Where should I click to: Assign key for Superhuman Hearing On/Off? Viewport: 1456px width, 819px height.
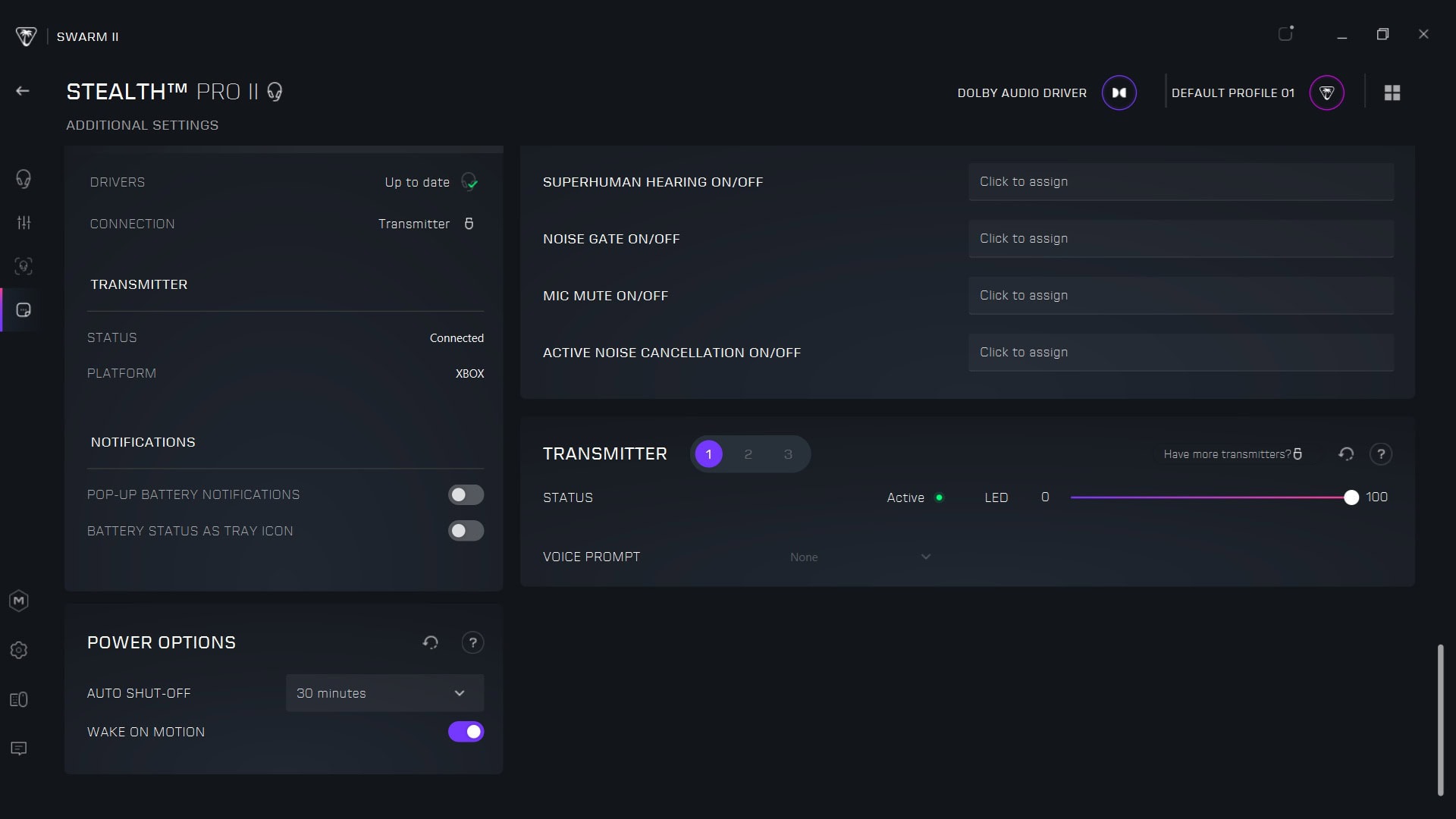pyautogui.click(x=1181, y=182)
